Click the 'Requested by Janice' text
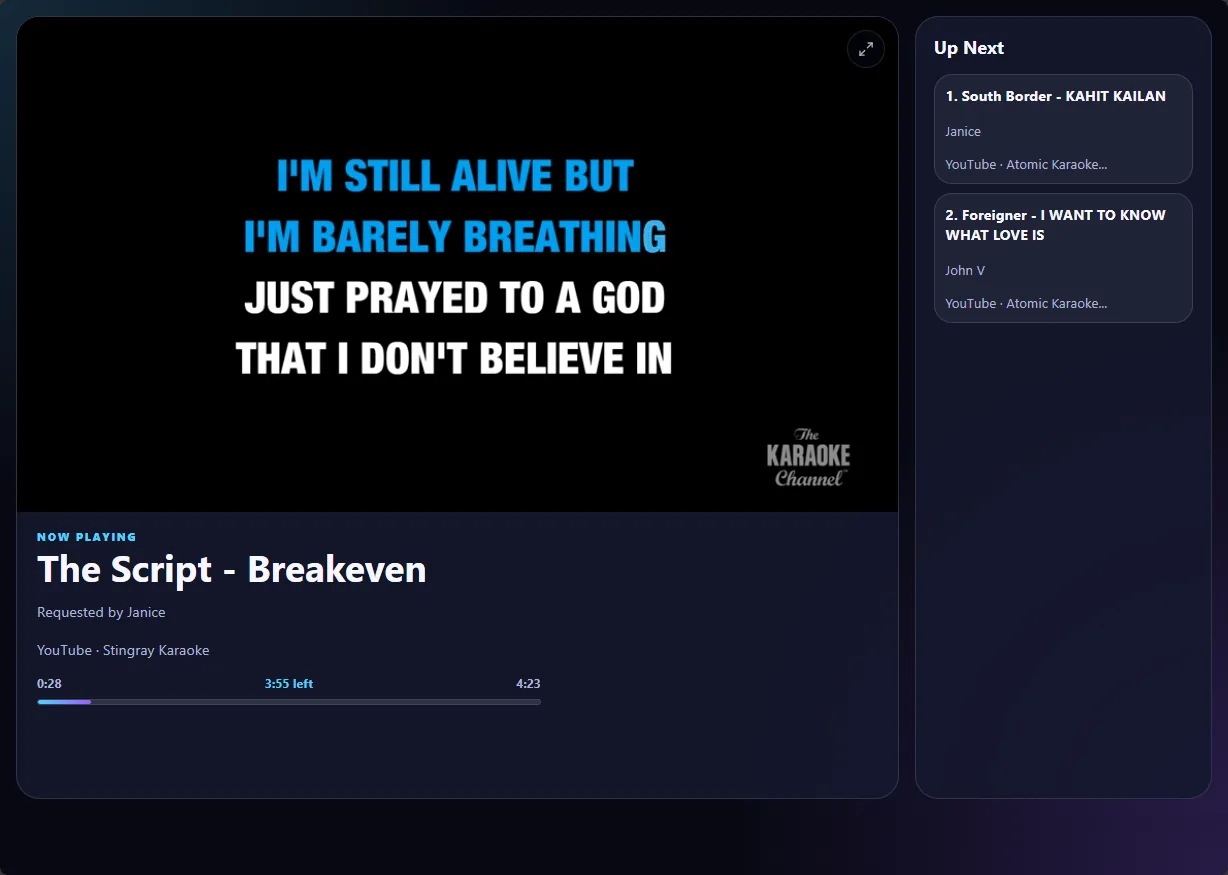This screenshot has height=875, width=1228. point(101,612)
